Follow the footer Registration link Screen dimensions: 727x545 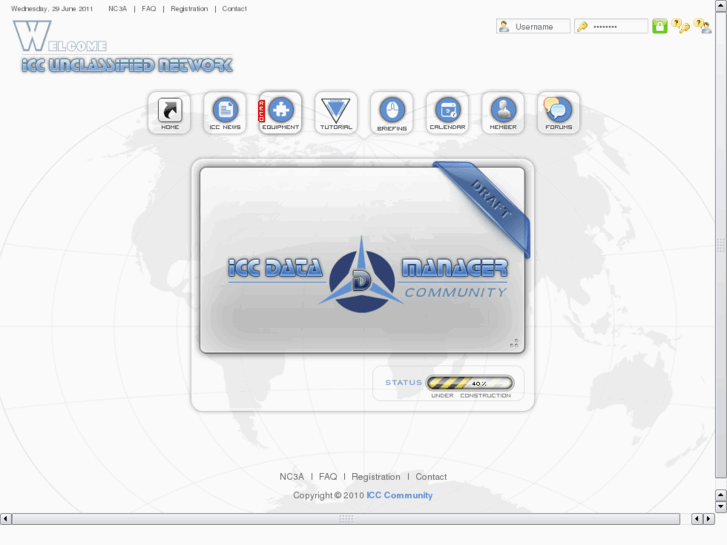(376, 477)
